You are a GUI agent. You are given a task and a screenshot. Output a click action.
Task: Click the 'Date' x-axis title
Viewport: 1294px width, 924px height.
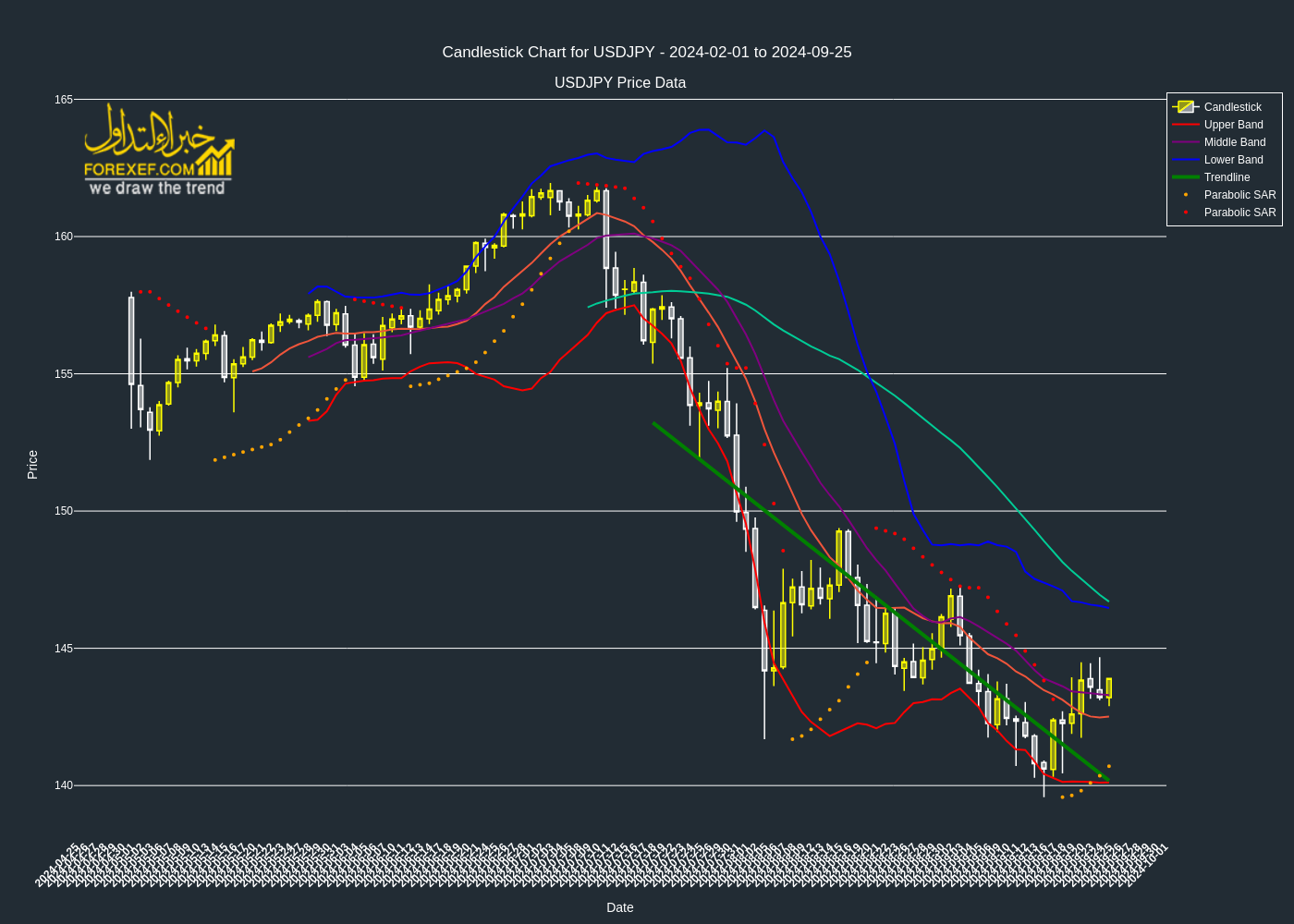pyautogui.click(x=620, y=907)
